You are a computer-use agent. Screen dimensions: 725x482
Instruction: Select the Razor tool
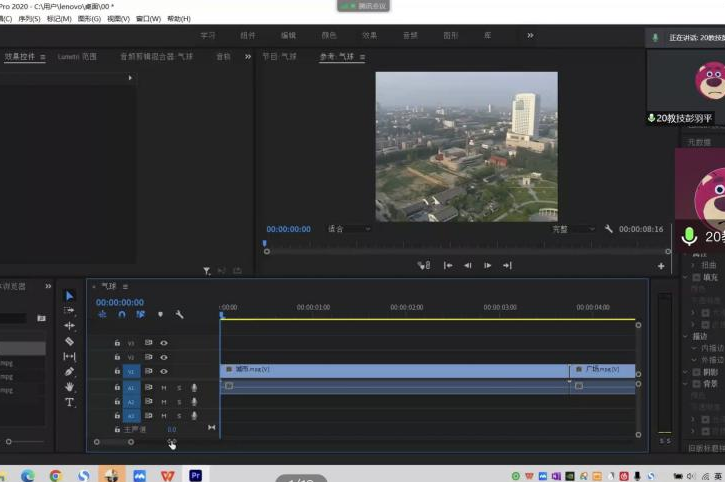(x=70, y=341)
